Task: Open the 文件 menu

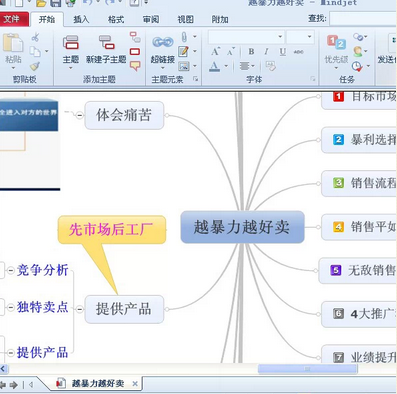Action: click(x=13, y=19)
